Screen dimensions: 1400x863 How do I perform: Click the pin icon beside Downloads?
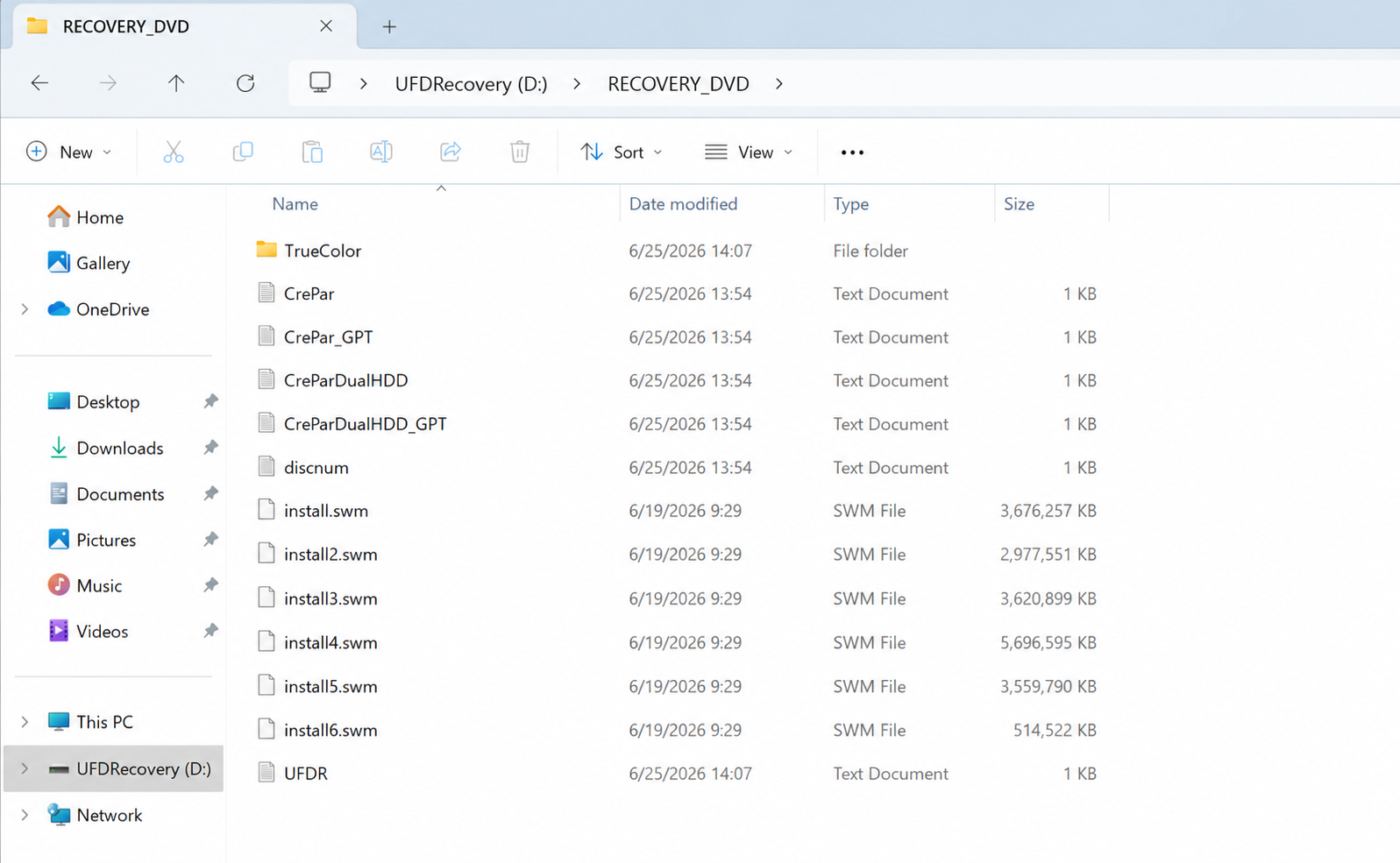click(210, 448)
